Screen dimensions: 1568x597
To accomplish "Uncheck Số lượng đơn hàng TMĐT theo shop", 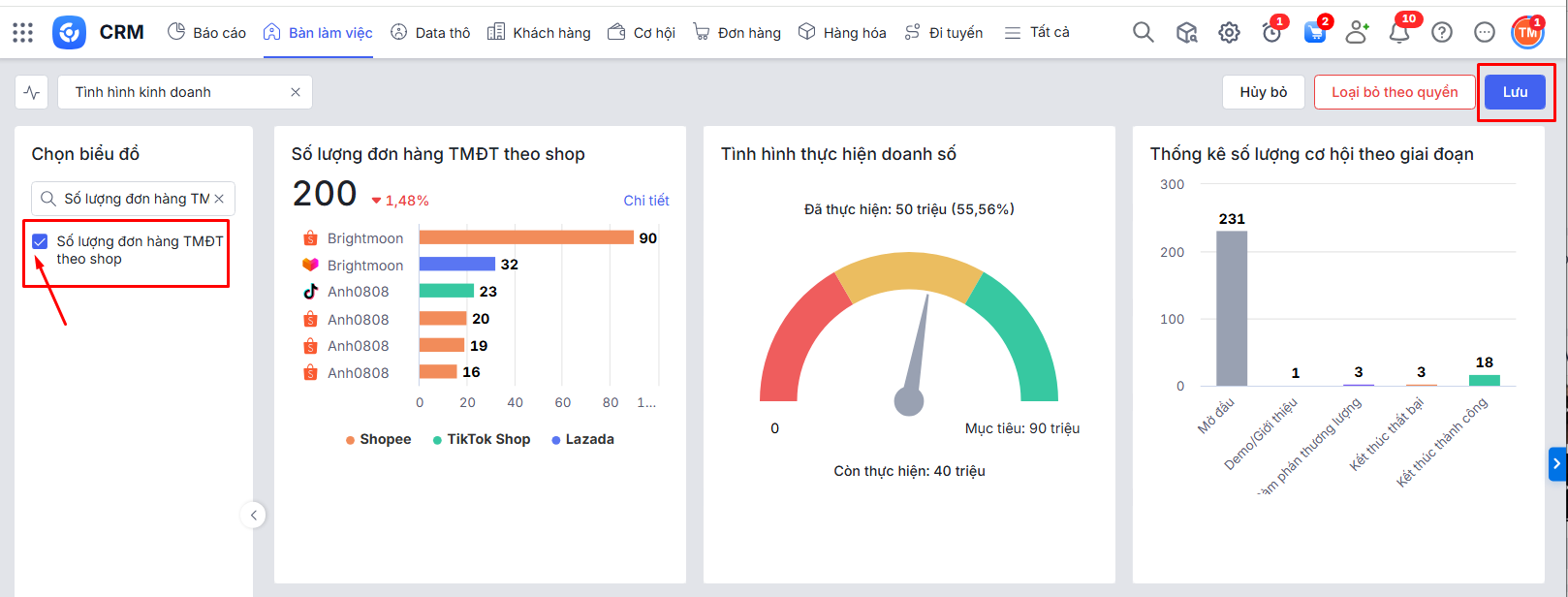I will click(40, 241).
